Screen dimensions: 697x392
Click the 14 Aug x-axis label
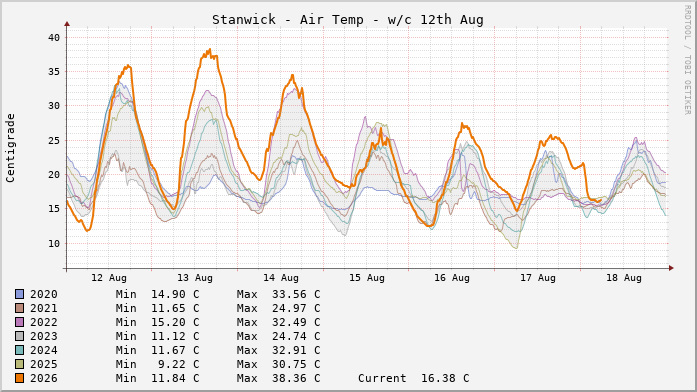[x=280, y=278]
